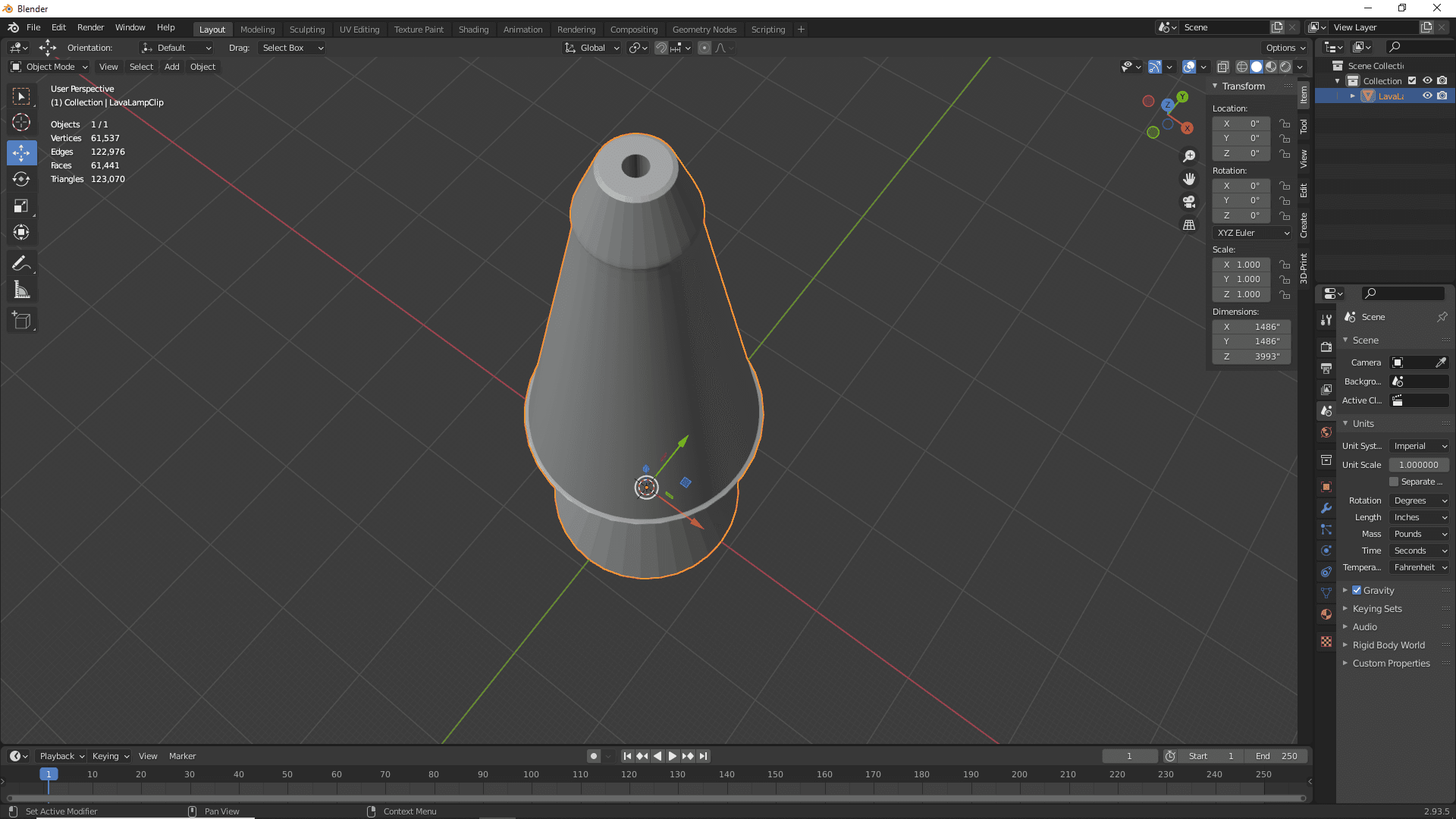Click the Zoom view magnifier icon
Viewport: 1456px width, 819px height.
[1189, 156]
